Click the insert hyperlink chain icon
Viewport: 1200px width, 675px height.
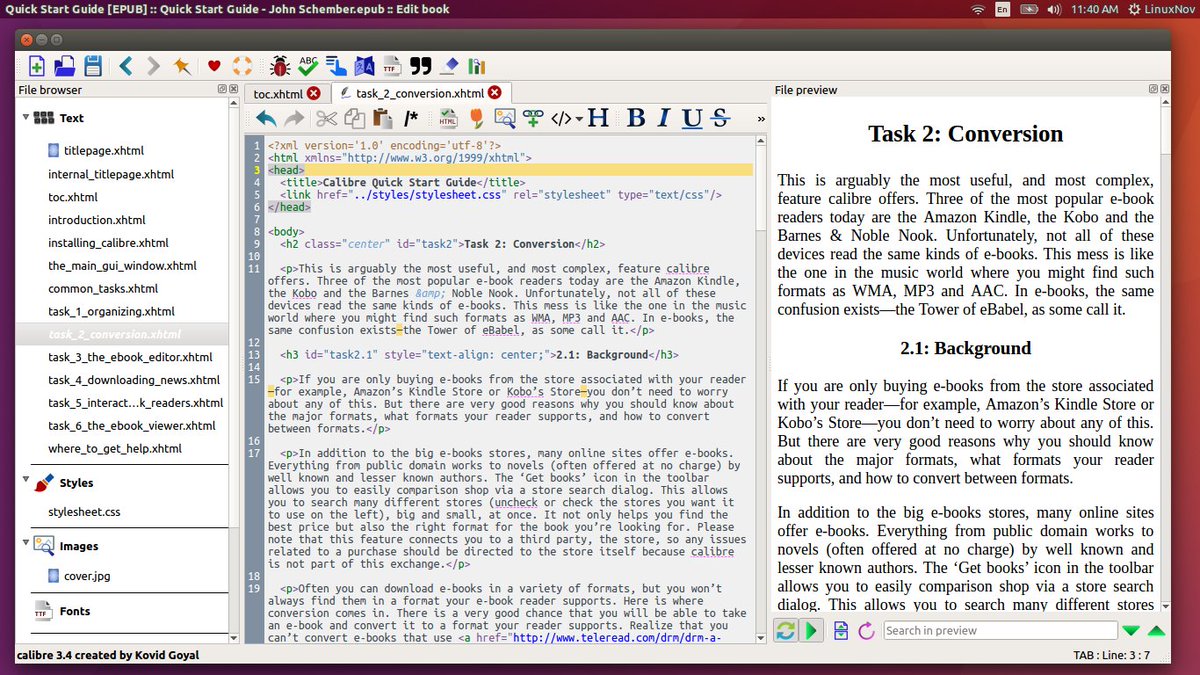533,118
